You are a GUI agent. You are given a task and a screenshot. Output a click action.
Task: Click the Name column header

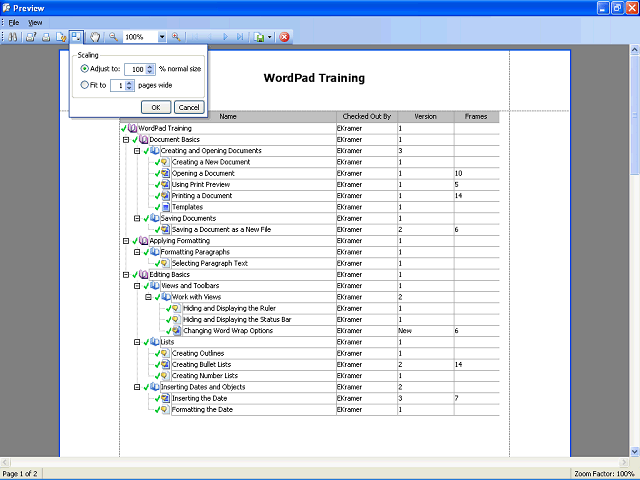coord(228,117)
